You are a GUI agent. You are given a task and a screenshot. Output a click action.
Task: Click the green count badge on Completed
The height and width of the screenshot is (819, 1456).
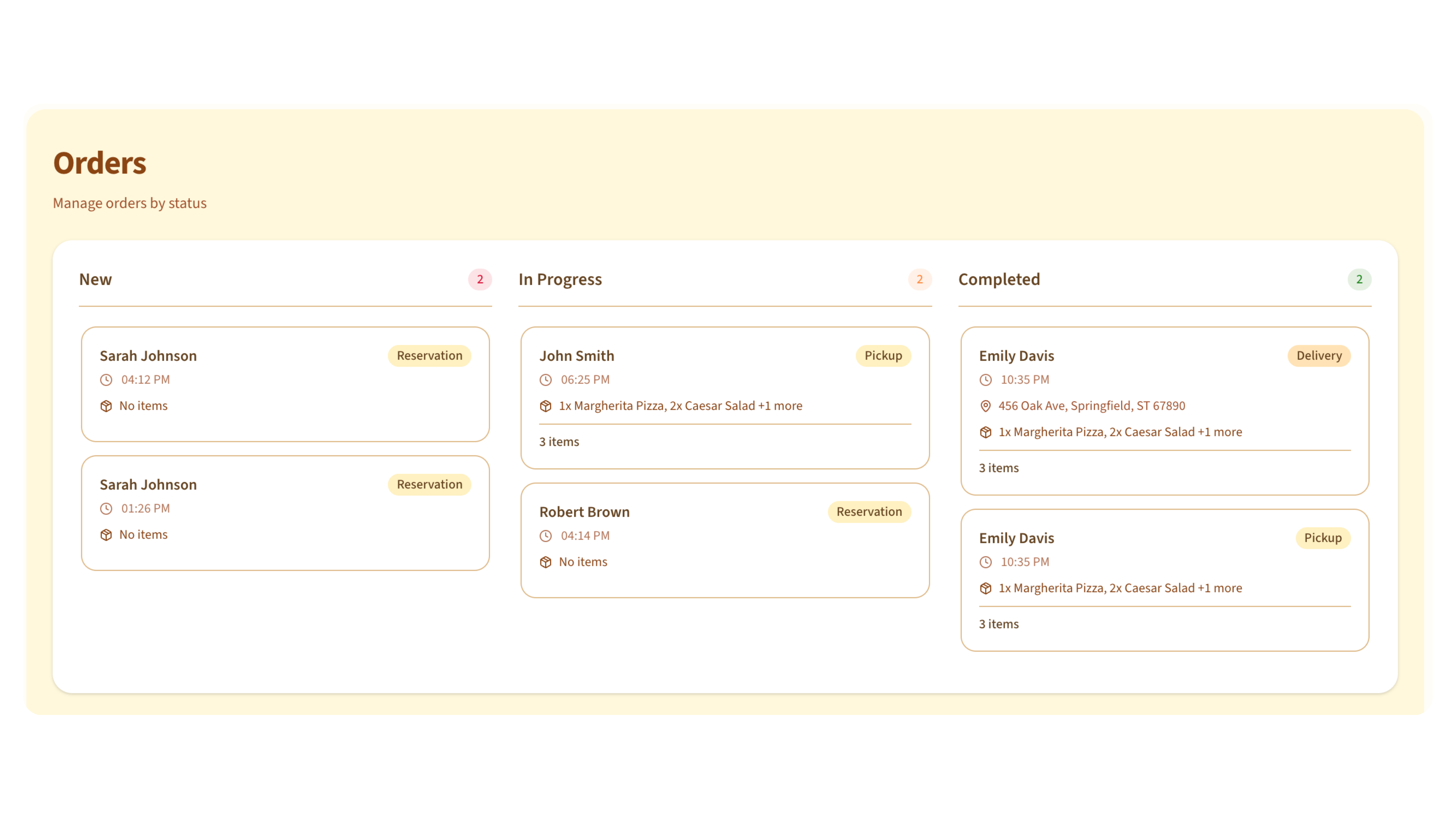[x=1359, y=279]
